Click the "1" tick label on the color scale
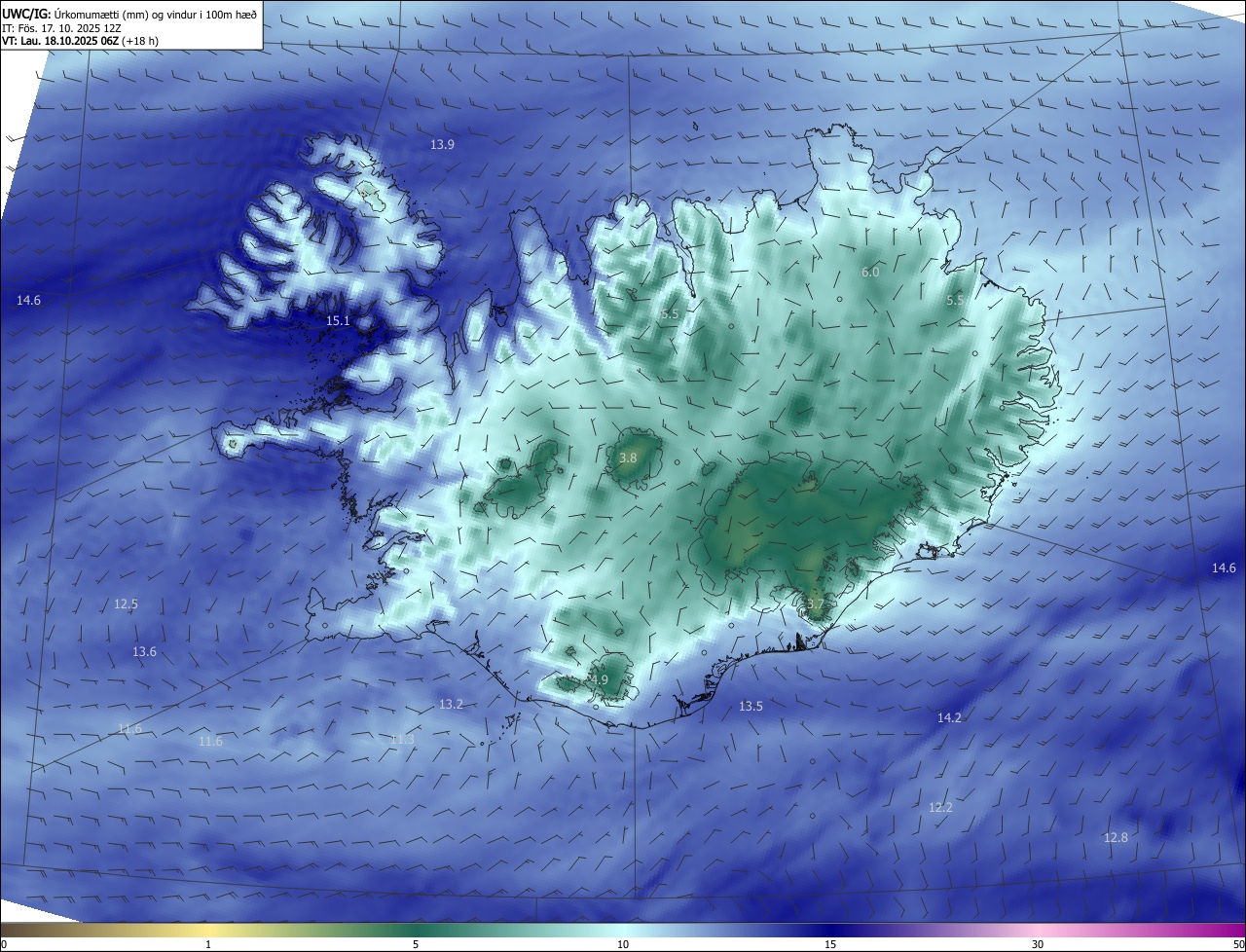Image resolution: width=1246 pixels, height=952 pixels. pyautogui.click(x=208, y=944)
